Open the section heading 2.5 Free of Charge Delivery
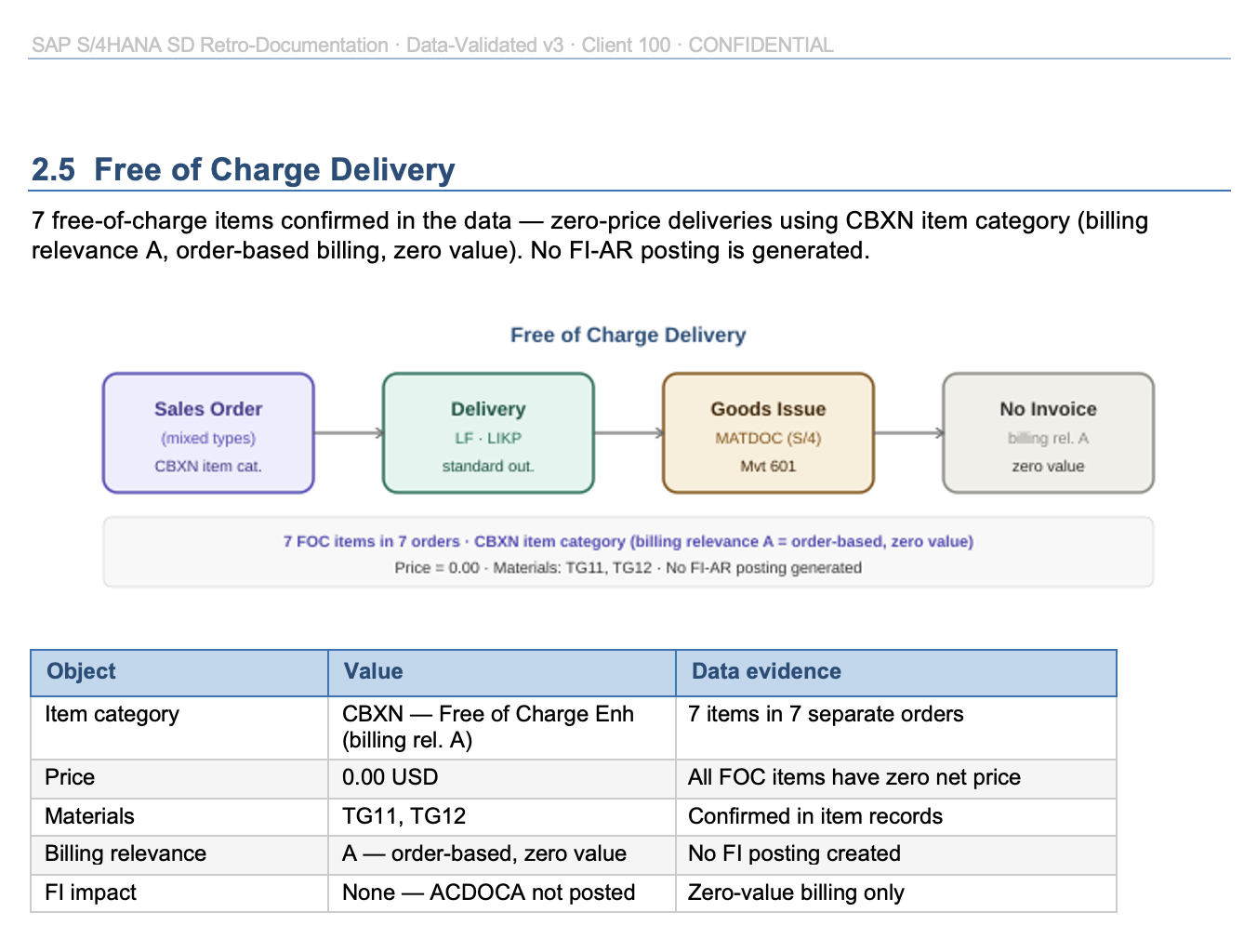 243,169
